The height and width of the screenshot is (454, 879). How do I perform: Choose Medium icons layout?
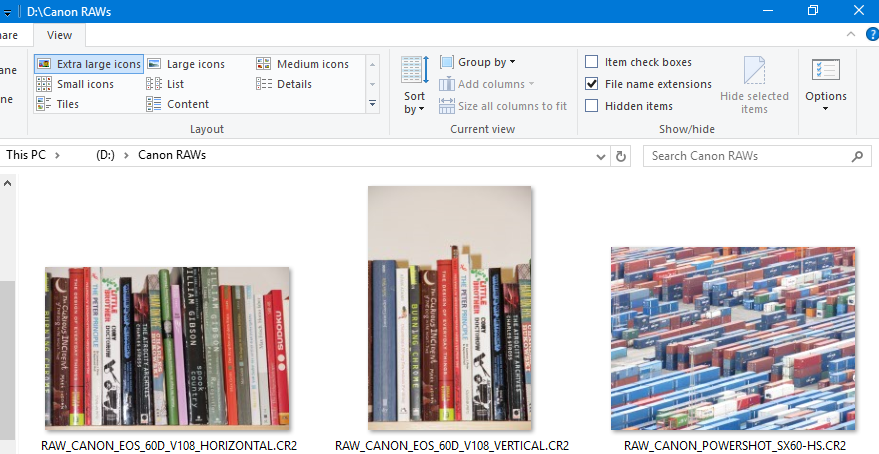[x=303, y=64]
